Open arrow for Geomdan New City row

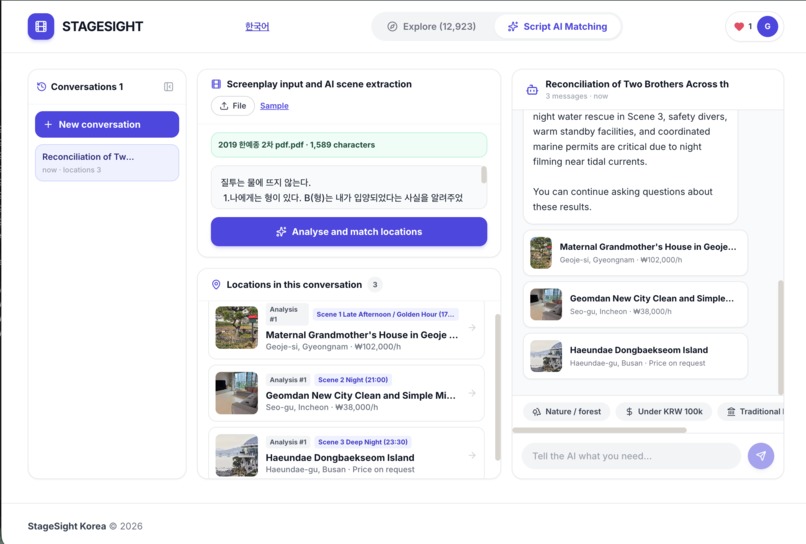click(x=472, y=393)
